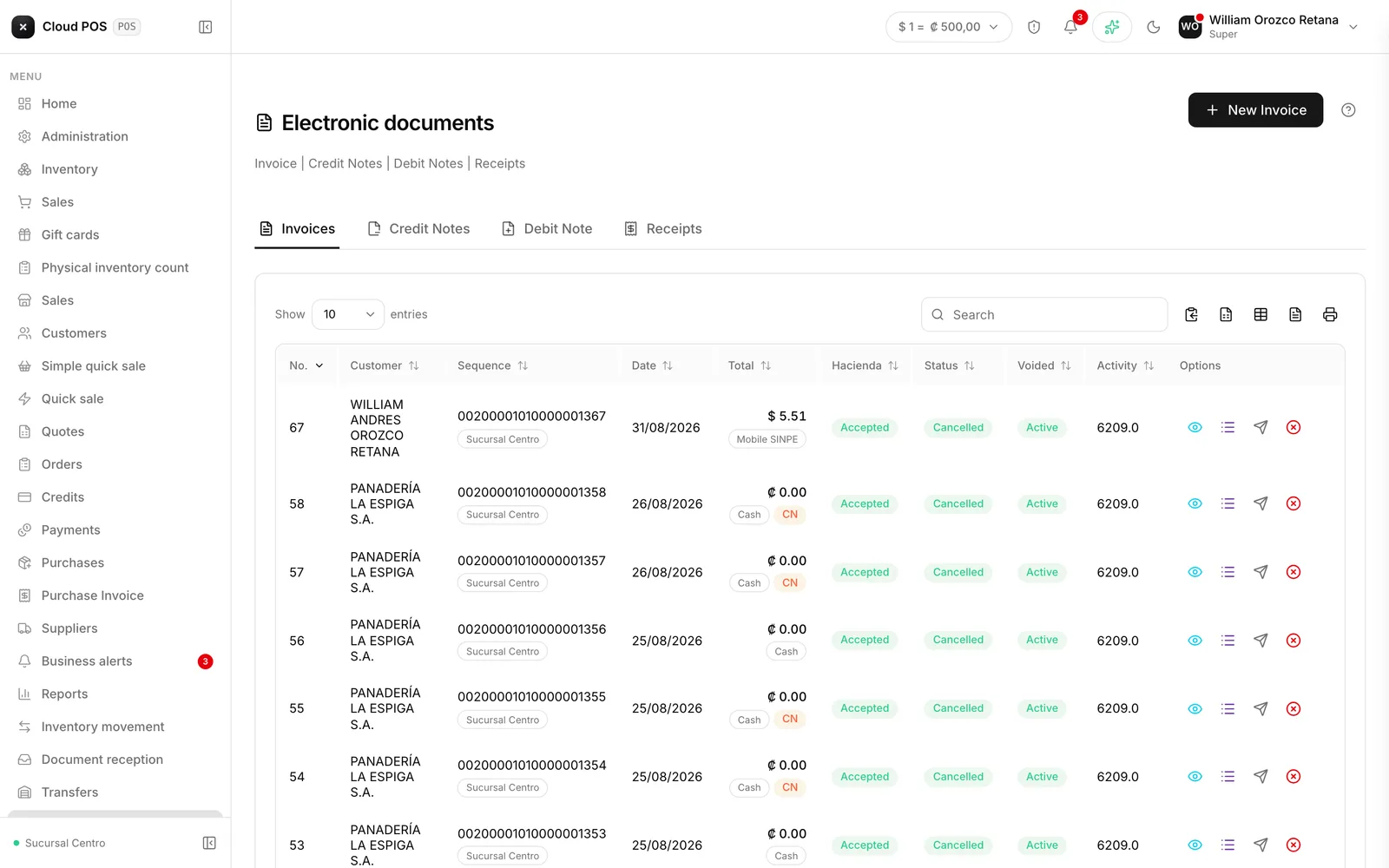Switch to the Debit Note tab

pos(547,229)
